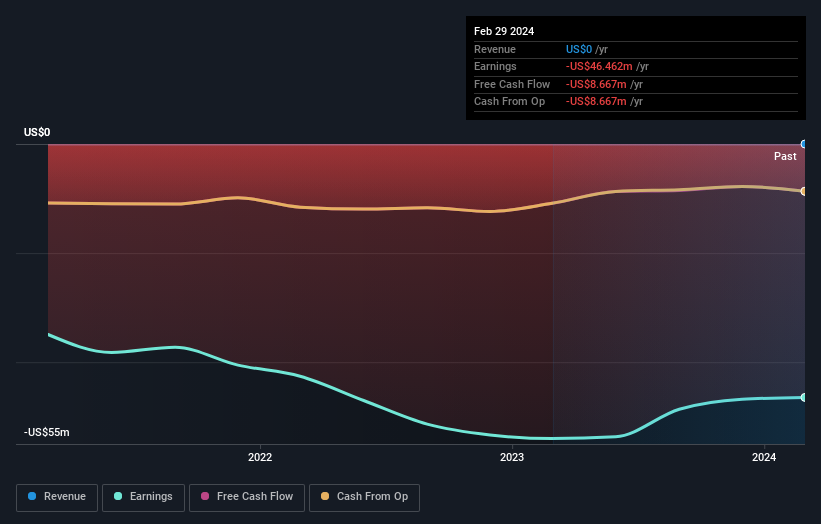Toggle the Earnings legend button
The width and height of the screenshot is (821, 524).
[x=143, y=497]
